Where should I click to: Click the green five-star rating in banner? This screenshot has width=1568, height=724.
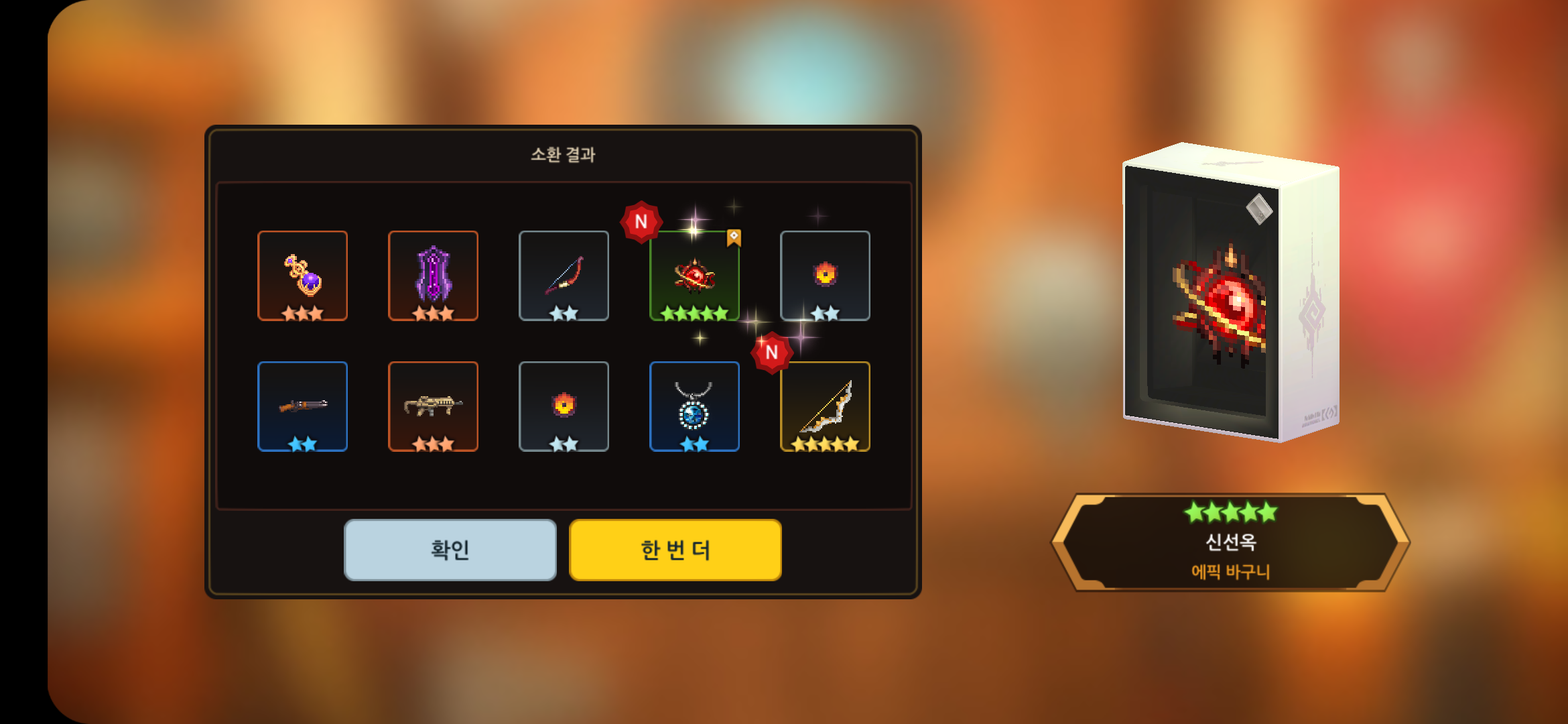click(1230, 513)
